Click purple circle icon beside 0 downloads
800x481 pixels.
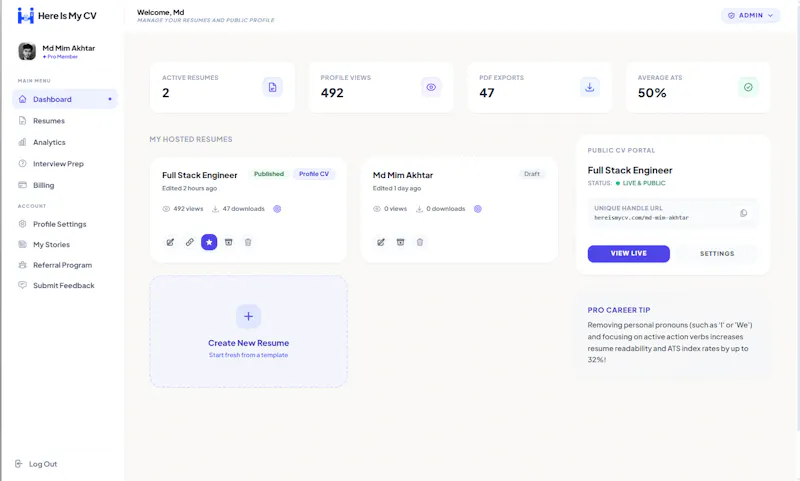coord(478,209)
